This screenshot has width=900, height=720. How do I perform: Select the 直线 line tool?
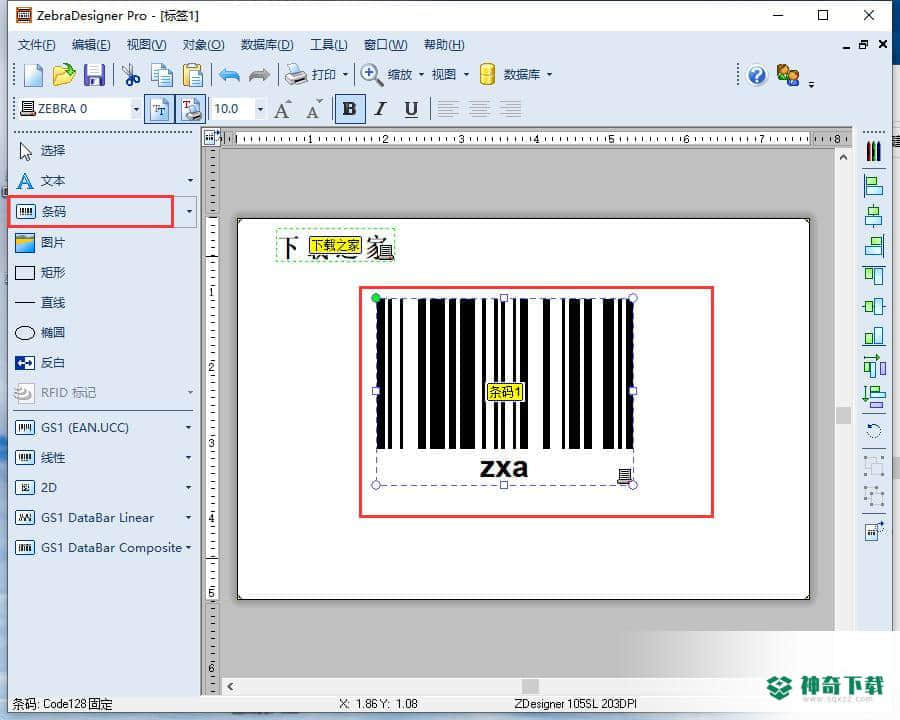tap(40, 303)
